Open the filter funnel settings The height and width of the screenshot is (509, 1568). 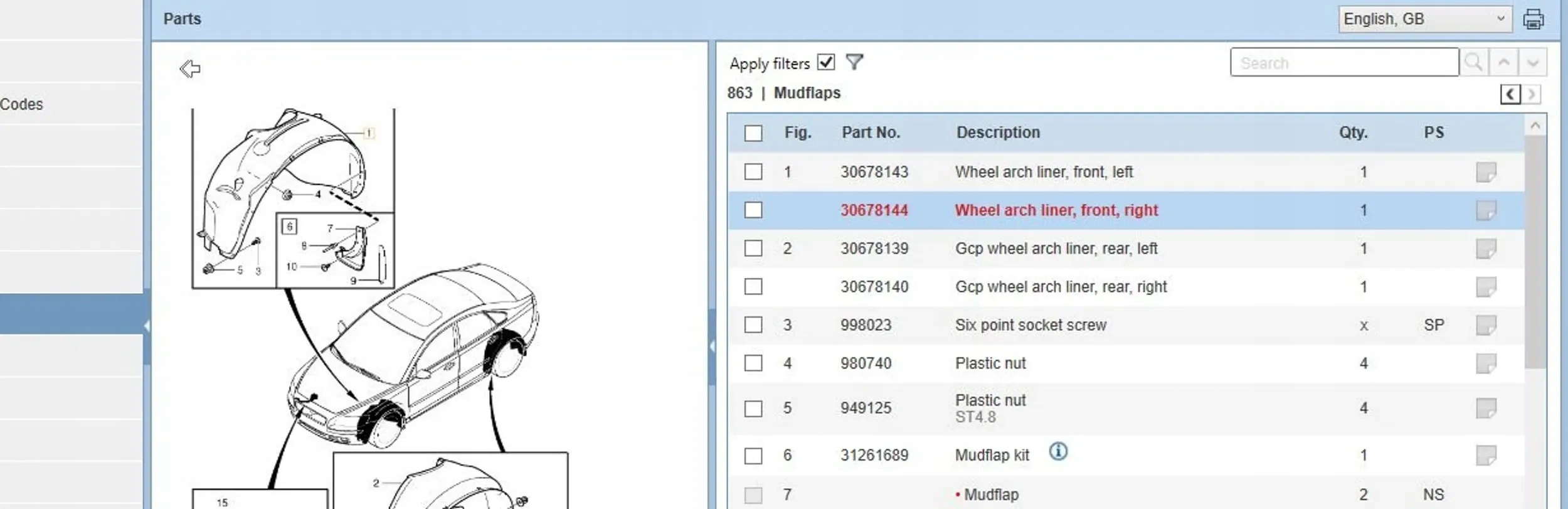point(854,62)
